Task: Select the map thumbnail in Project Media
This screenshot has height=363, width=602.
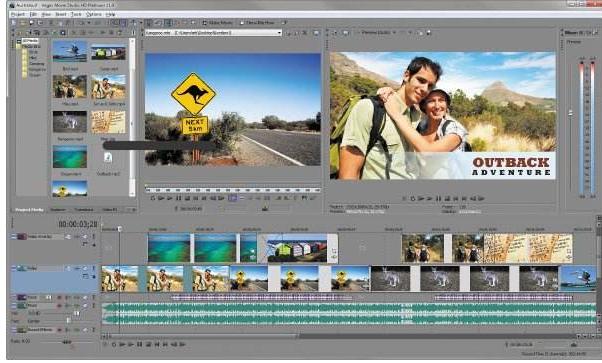Action: pyautogui.click(x=108, y=122)
